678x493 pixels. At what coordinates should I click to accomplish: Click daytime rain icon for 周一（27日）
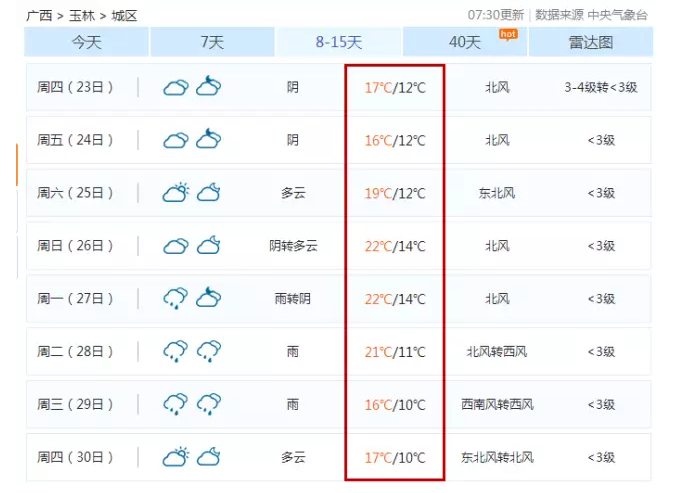point(176,298)
